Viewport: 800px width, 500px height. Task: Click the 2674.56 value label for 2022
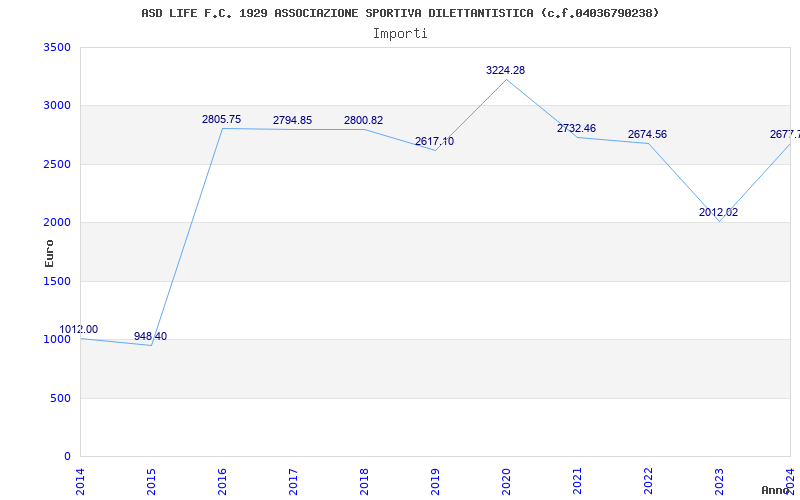pyautogui.click(x=647, y=135)
